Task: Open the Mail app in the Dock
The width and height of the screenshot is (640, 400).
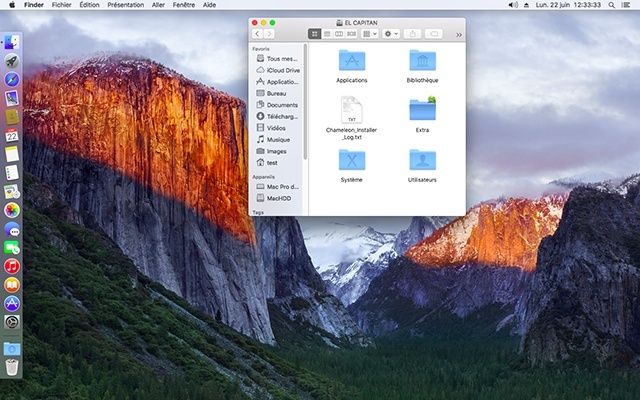Action: [11, 98]
